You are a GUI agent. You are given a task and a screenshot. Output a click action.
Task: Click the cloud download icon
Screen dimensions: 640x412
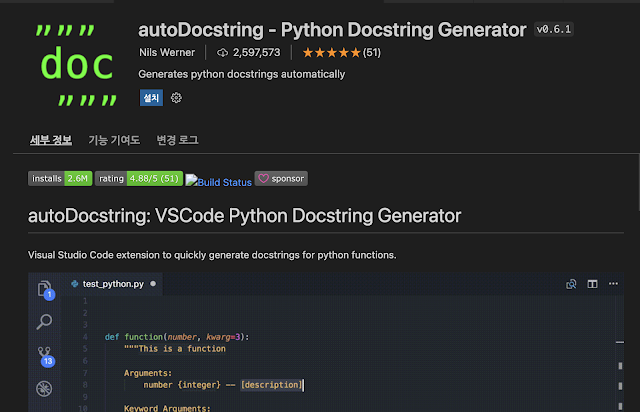point(222,53)
